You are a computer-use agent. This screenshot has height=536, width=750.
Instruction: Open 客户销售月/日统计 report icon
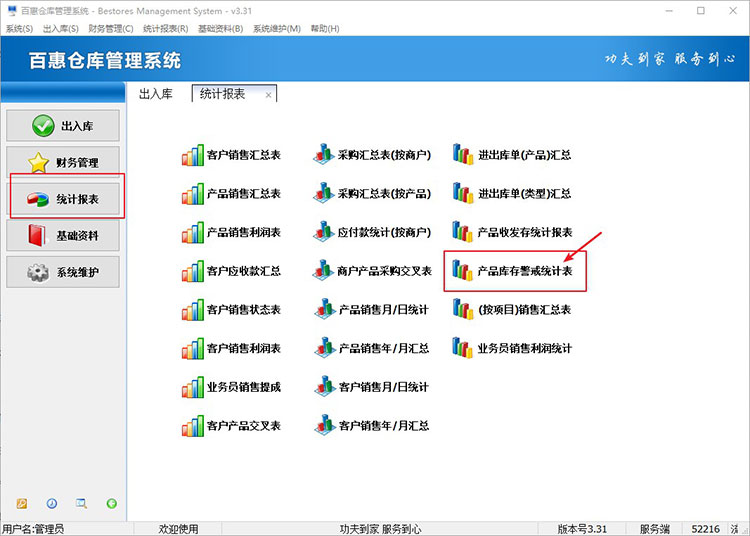point(324,386)
